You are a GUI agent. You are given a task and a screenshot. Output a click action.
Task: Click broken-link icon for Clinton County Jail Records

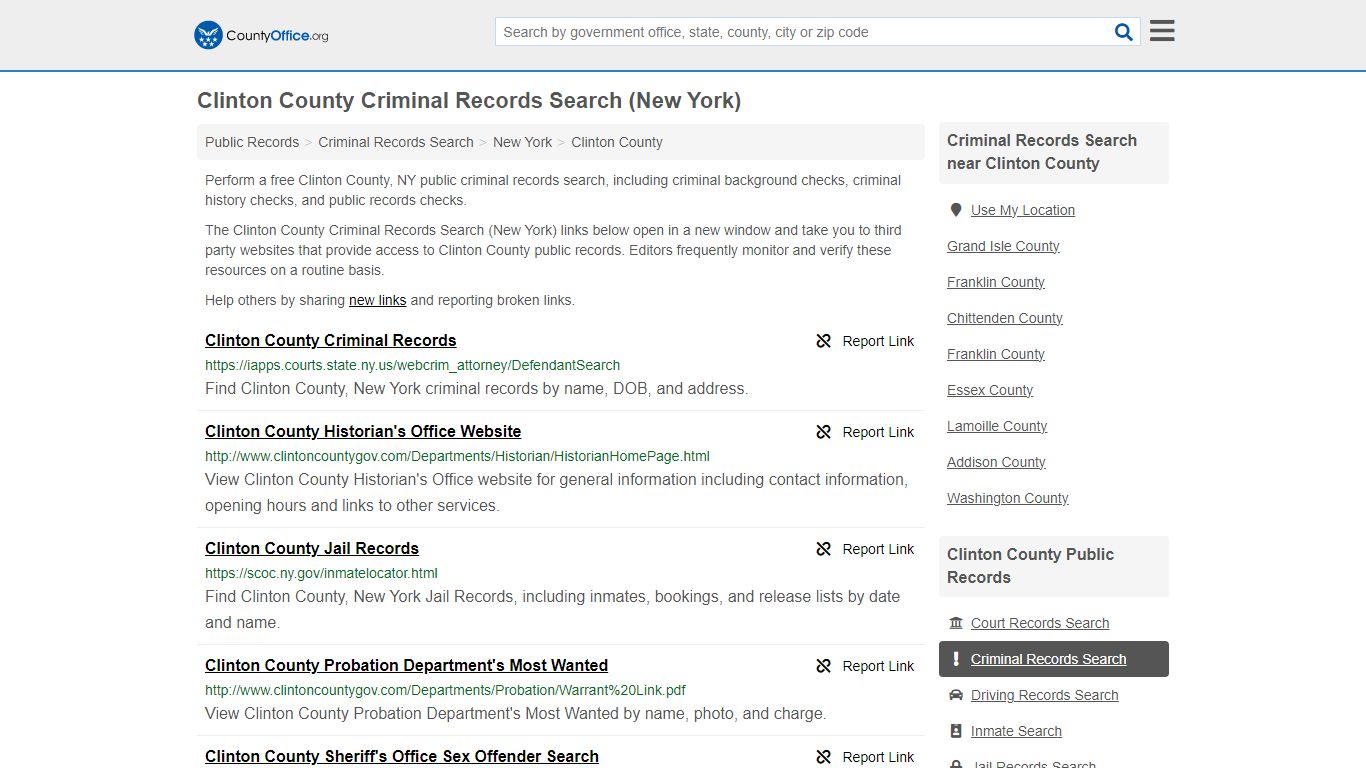[824, 549]
